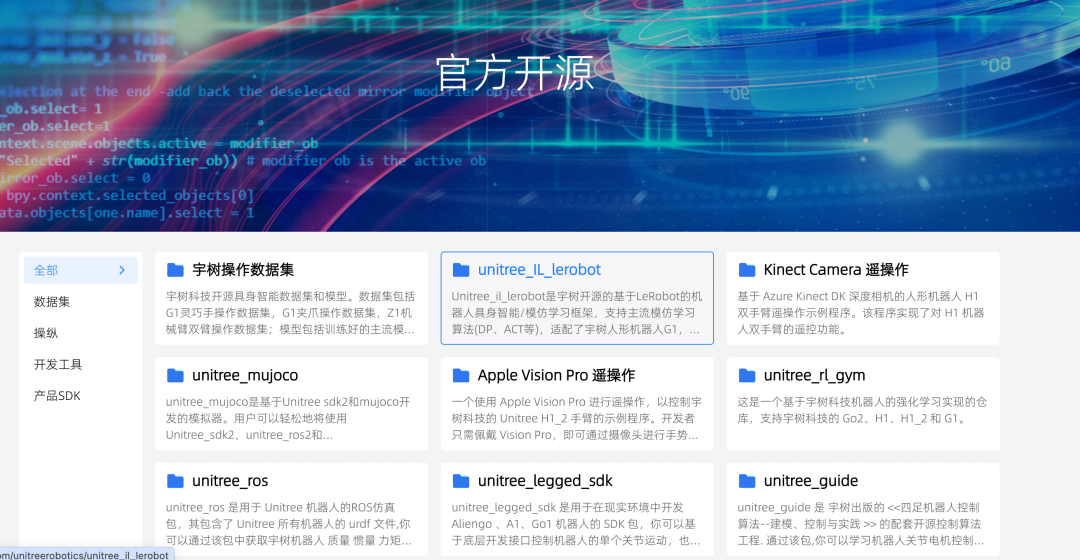The height and width of the screenshot is (560, 1080).
Task: Open the unitree_rl_gym title link
Action: point(814,375)
